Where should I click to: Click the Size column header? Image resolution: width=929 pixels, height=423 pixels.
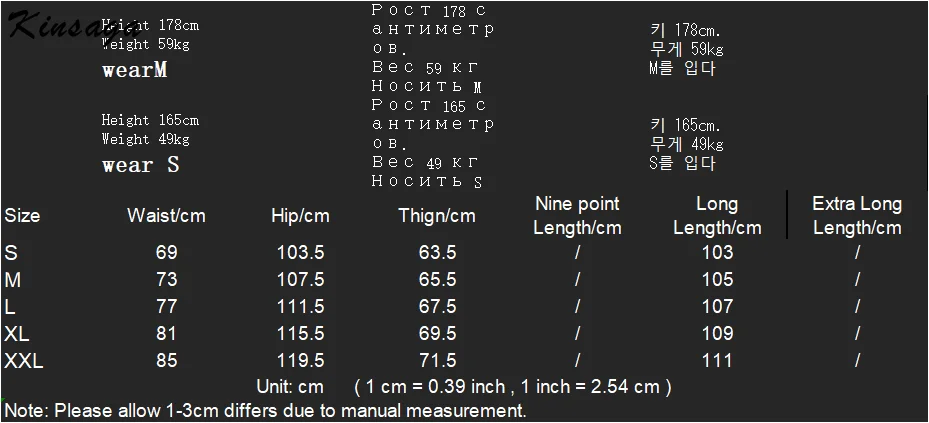22,216
